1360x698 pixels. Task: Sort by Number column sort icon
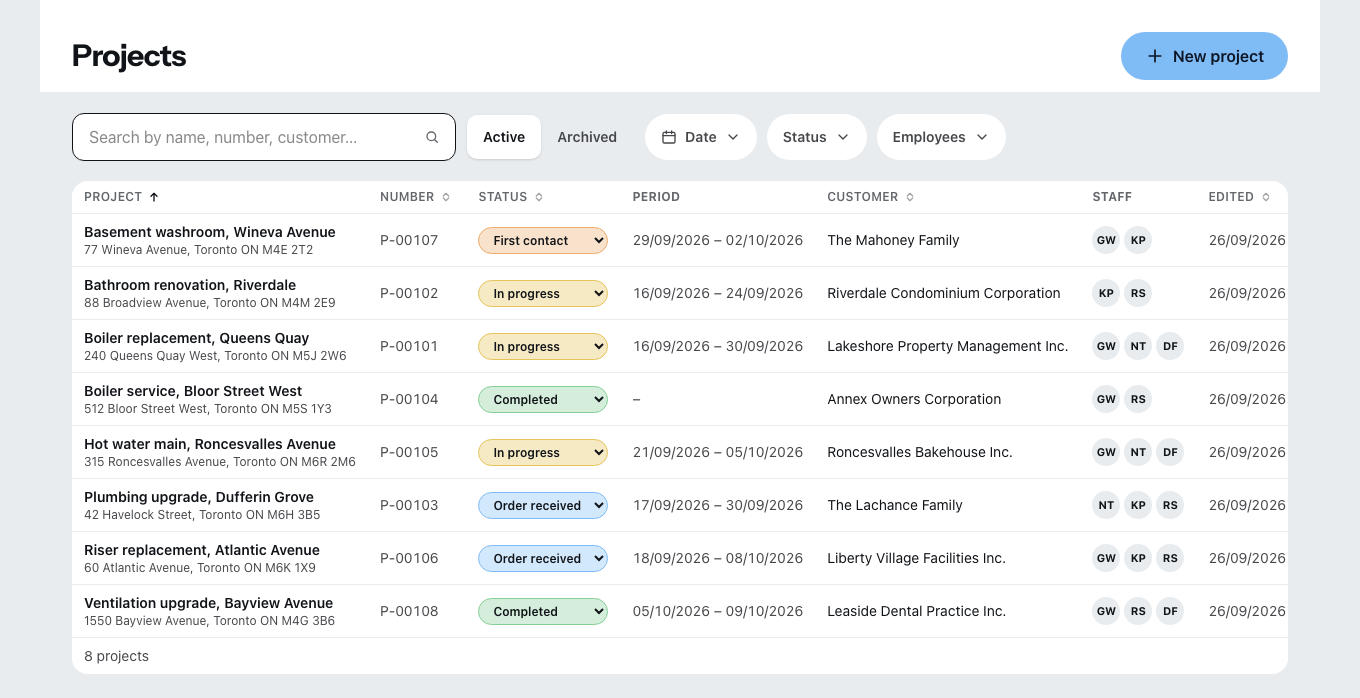click(x=446, y=197)
